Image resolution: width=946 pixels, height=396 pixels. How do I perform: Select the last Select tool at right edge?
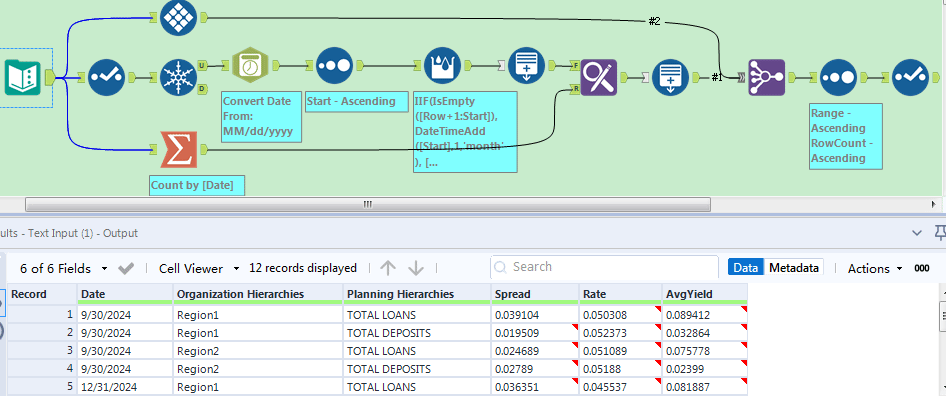pyautogui.click(x=910, y=78)
